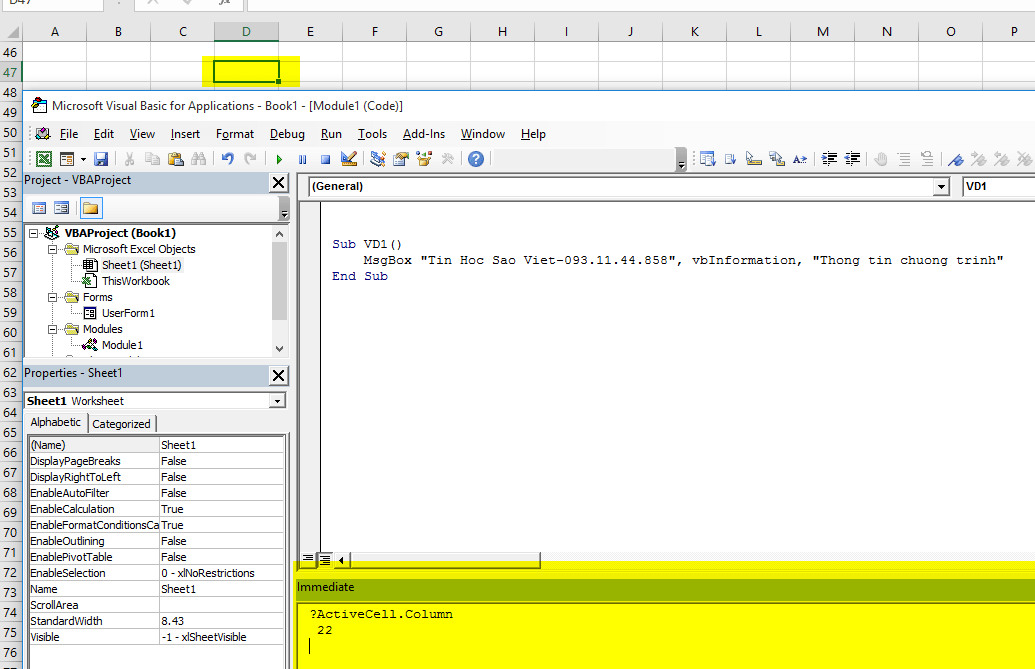Select ThisWorkbook in the project tree
Viewport: 1035px width, 669px height.
coord(135,281)
